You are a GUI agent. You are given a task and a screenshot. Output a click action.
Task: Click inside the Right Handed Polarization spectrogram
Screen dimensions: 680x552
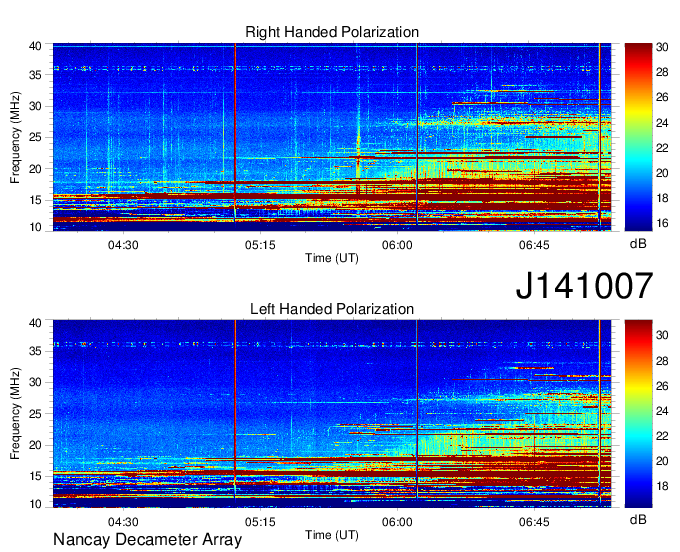(332, 137)
